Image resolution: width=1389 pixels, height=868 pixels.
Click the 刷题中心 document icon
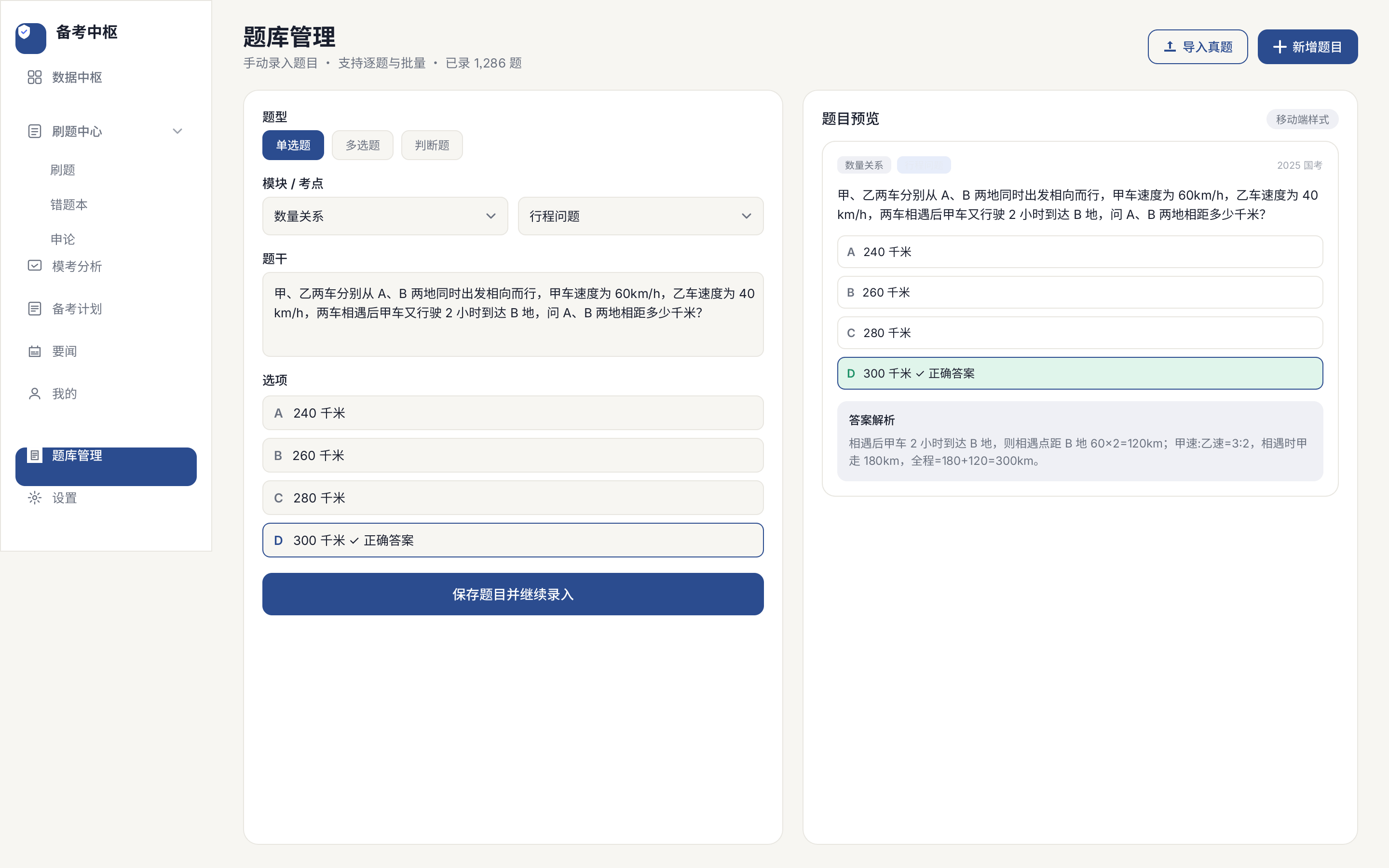point(34,131)
